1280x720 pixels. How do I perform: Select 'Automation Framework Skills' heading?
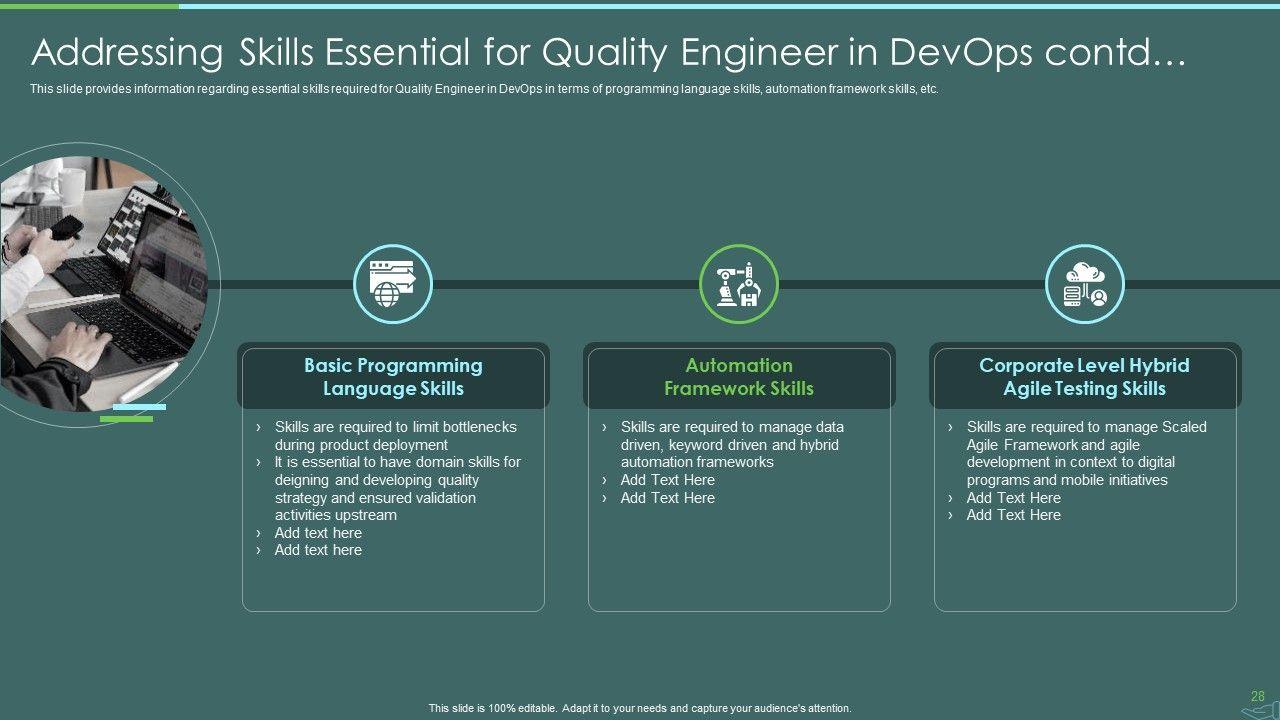(x=739, y=377)
